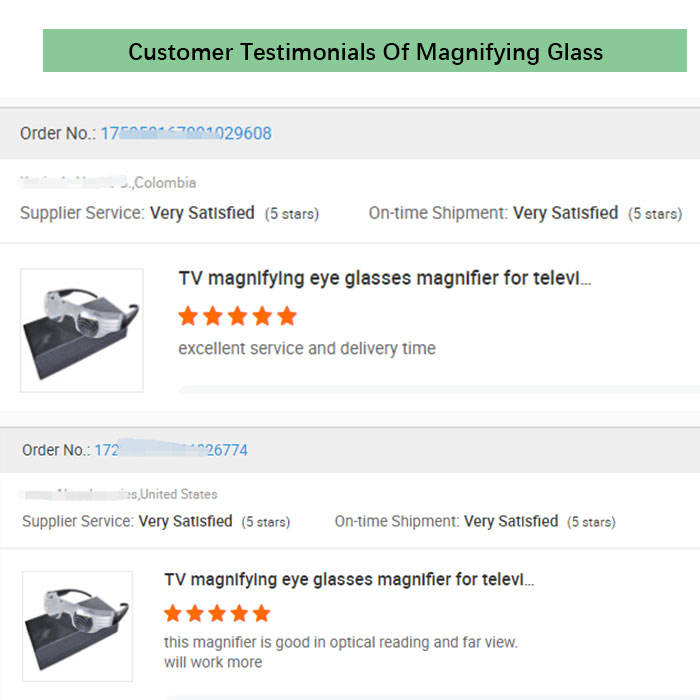Click the third star in the United States review
This screenshot has height=700, width=700.
(217, 613)
